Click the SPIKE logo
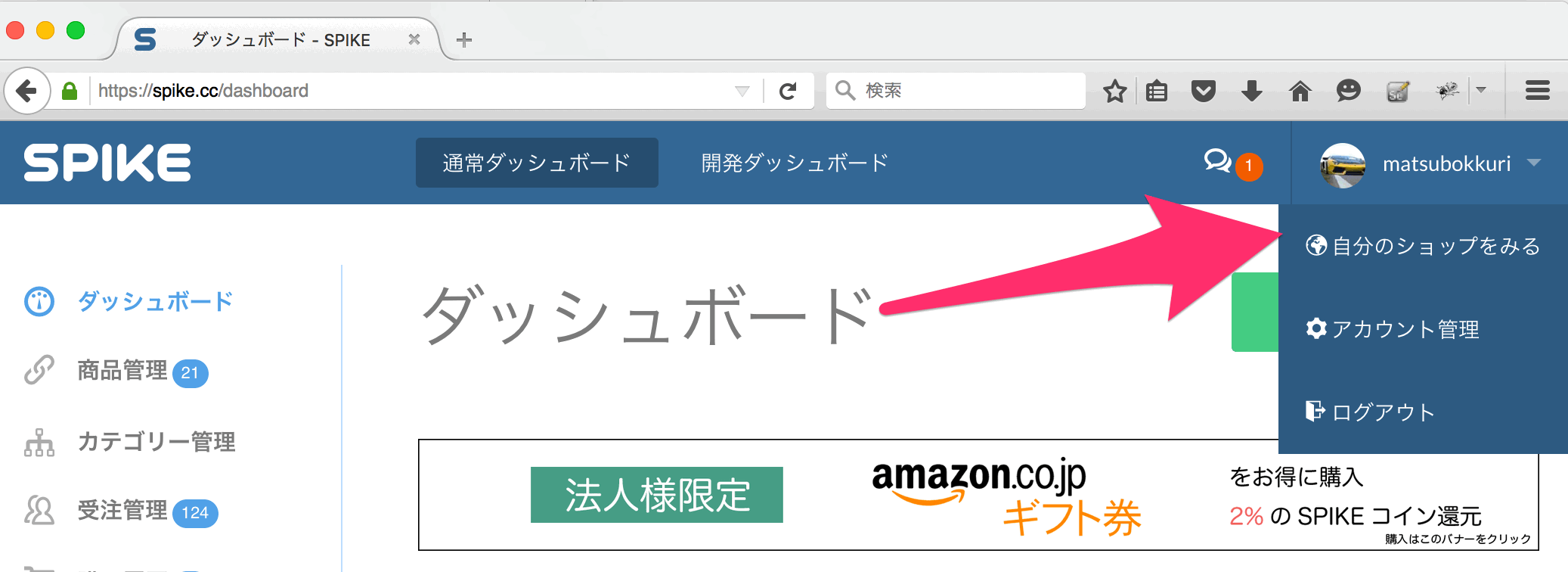Screen dimensions: 1568x572 pos(107,163)
